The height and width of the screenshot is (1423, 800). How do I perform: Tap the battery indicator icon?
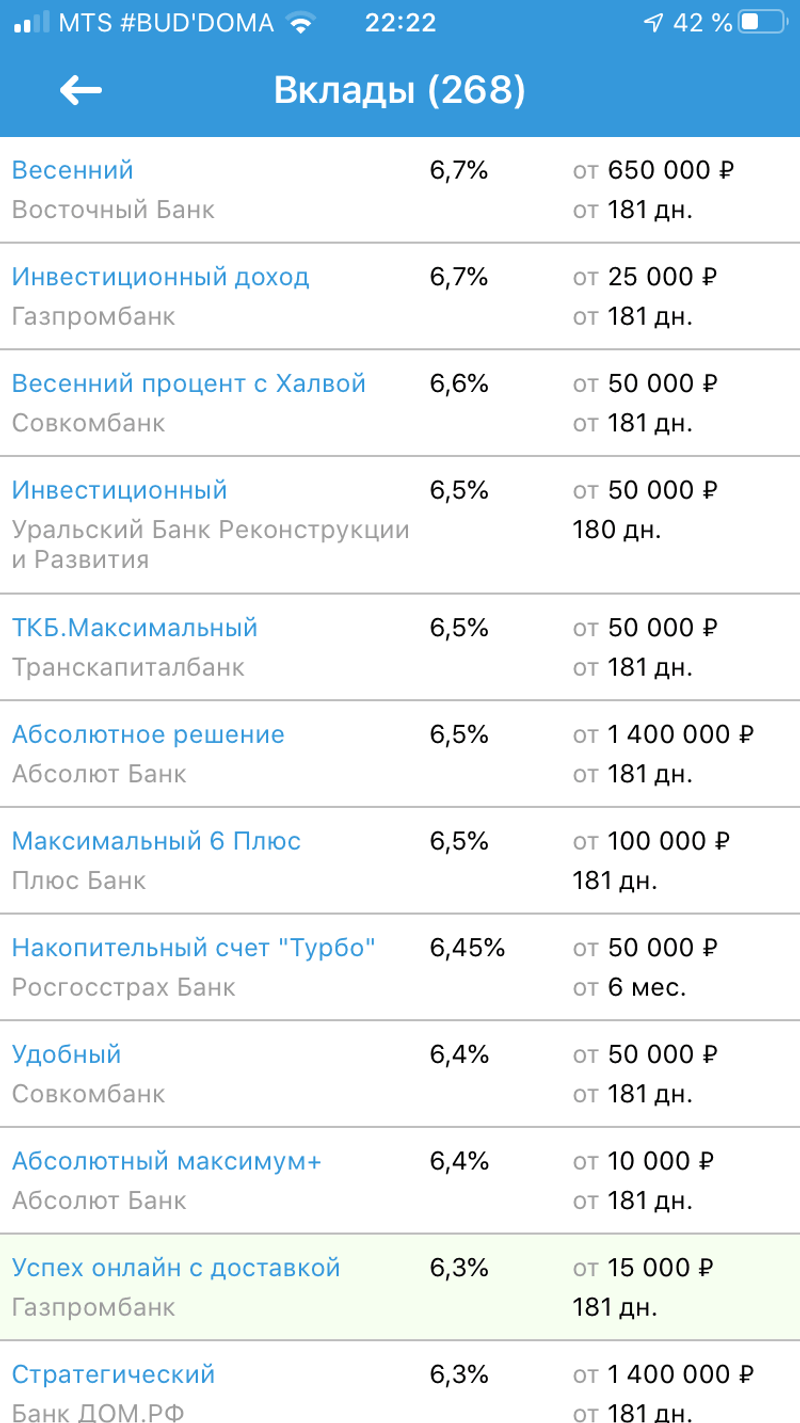click(x=763, y=23)
